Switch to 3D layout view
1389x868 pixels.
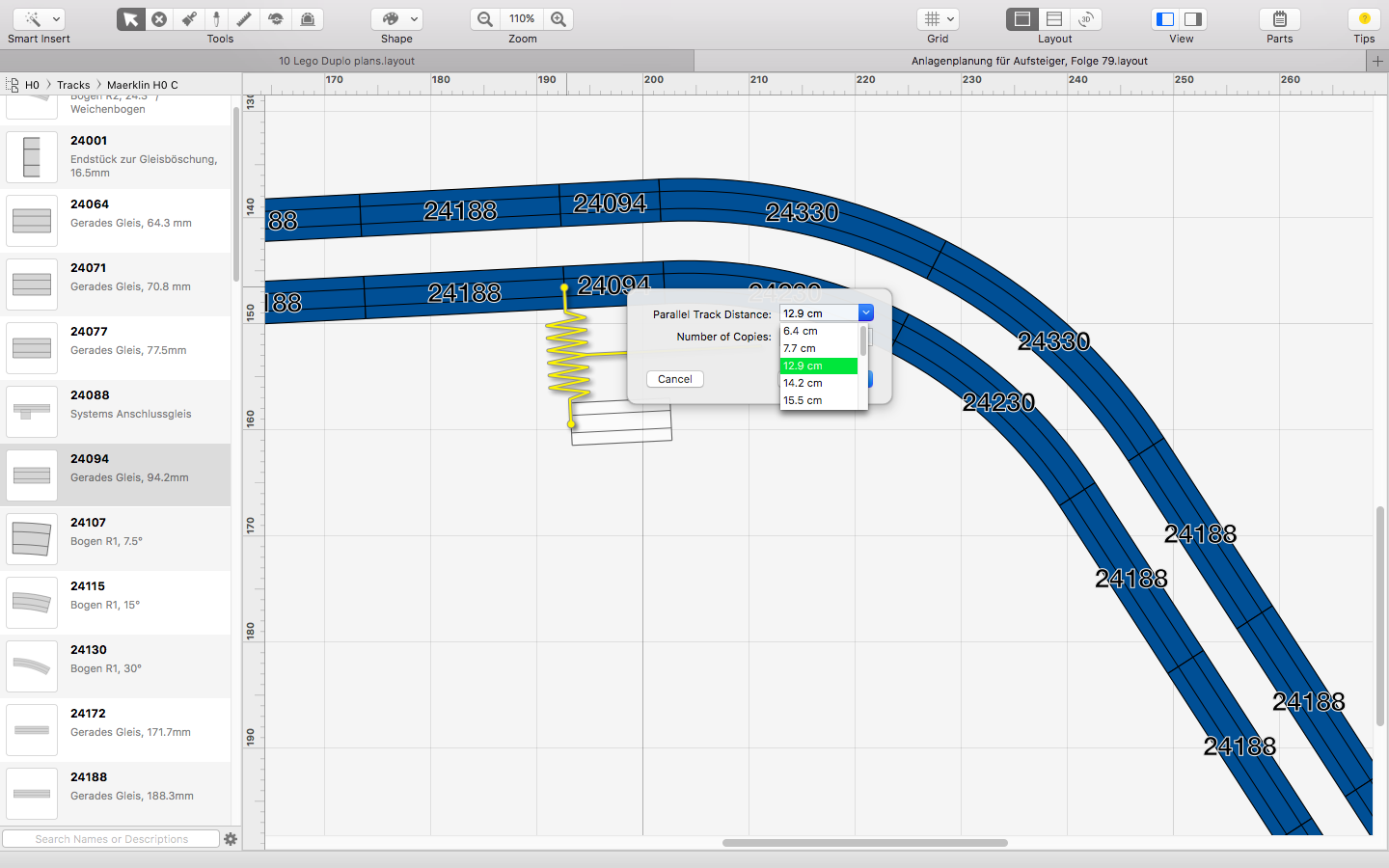pyautogui.click(x=1086, y=19)
